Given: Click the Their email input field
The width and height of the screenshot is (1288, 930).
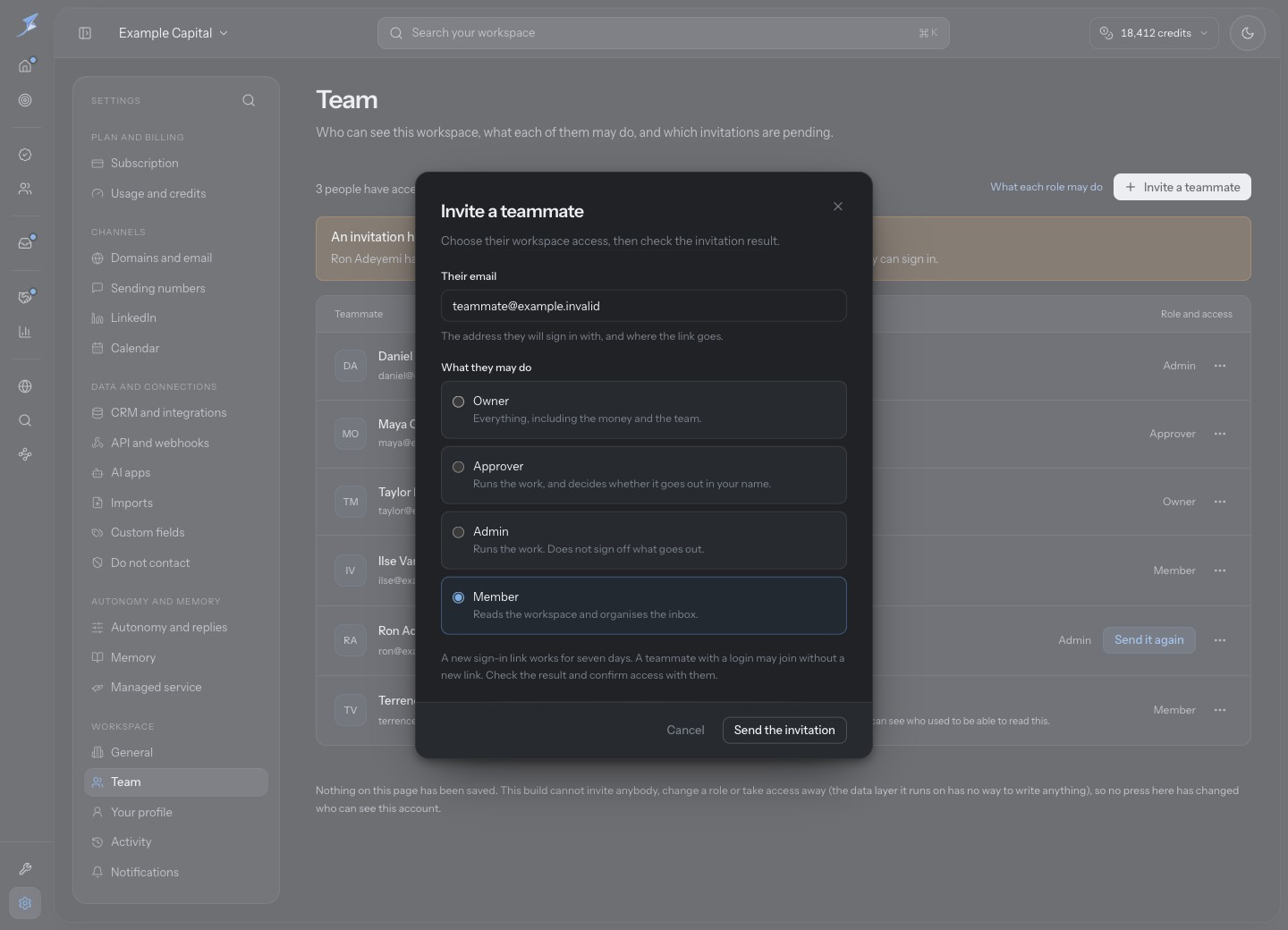Looking at the screenshot, I should pyautogui.click(x=644, y=306).
